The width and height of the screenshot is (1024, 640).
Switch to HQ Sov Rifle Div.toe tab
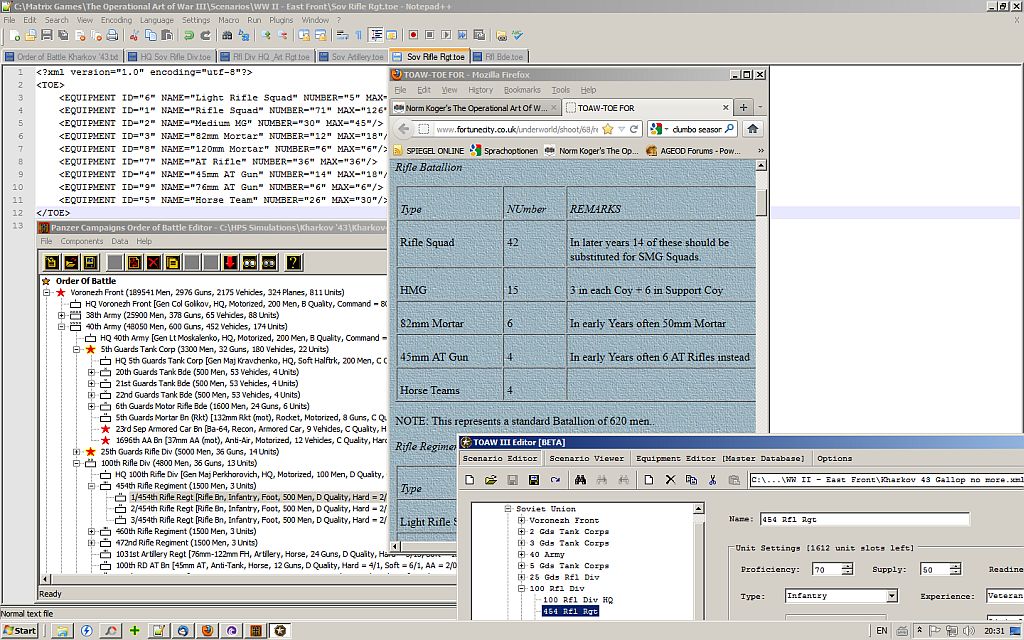(170, 57)
